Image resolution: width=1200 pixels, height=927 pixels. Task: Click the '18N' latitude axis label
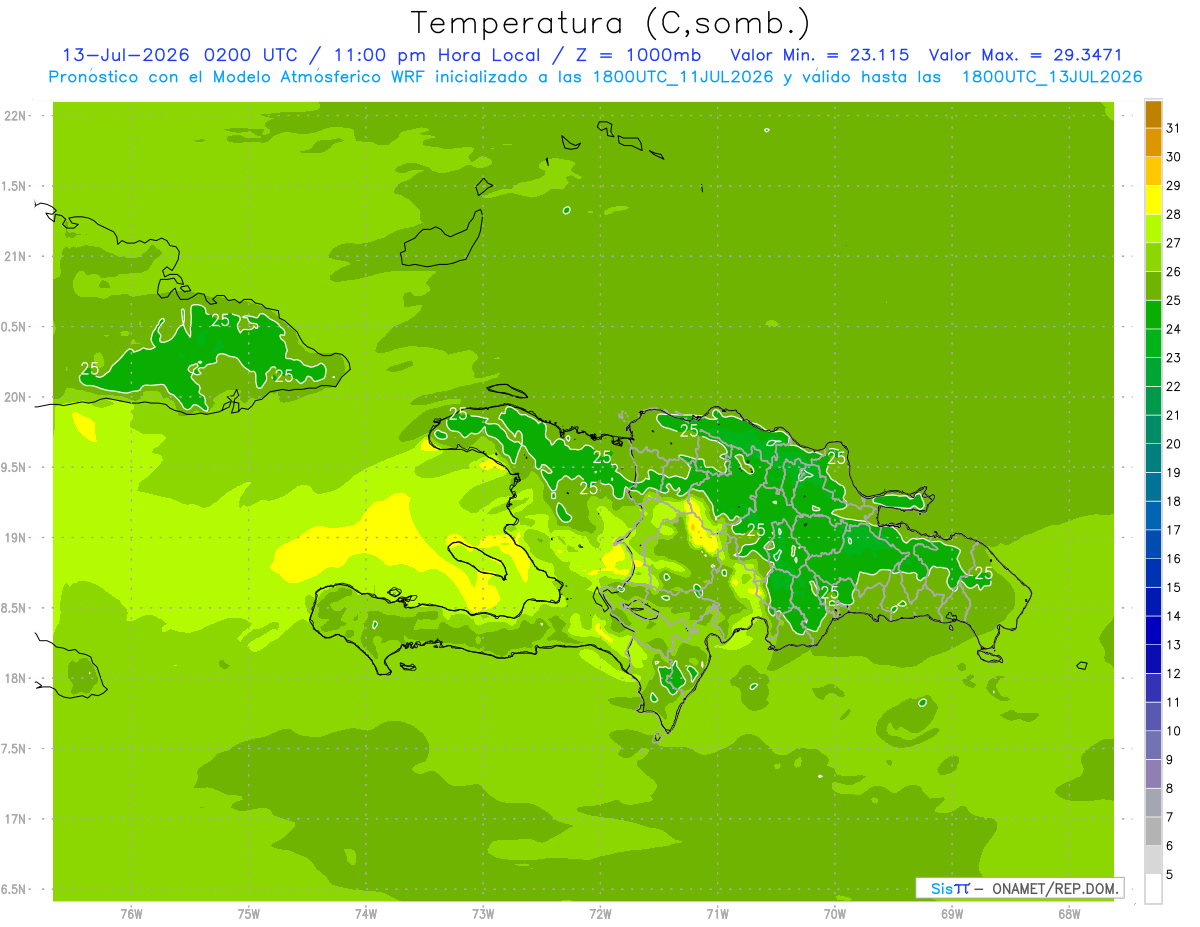[14, 678]
